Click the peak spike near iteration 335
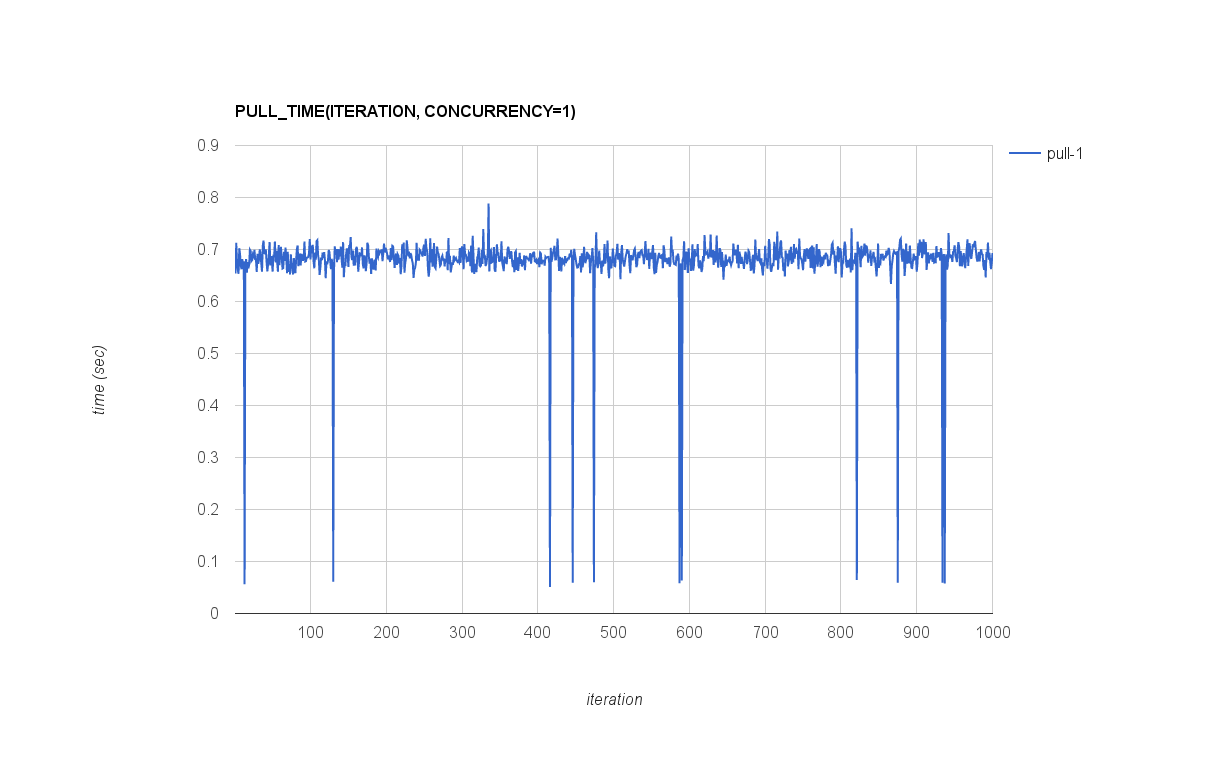This screenshot has width=1227, height=759. pyautogui.click(x=488, y=205)
